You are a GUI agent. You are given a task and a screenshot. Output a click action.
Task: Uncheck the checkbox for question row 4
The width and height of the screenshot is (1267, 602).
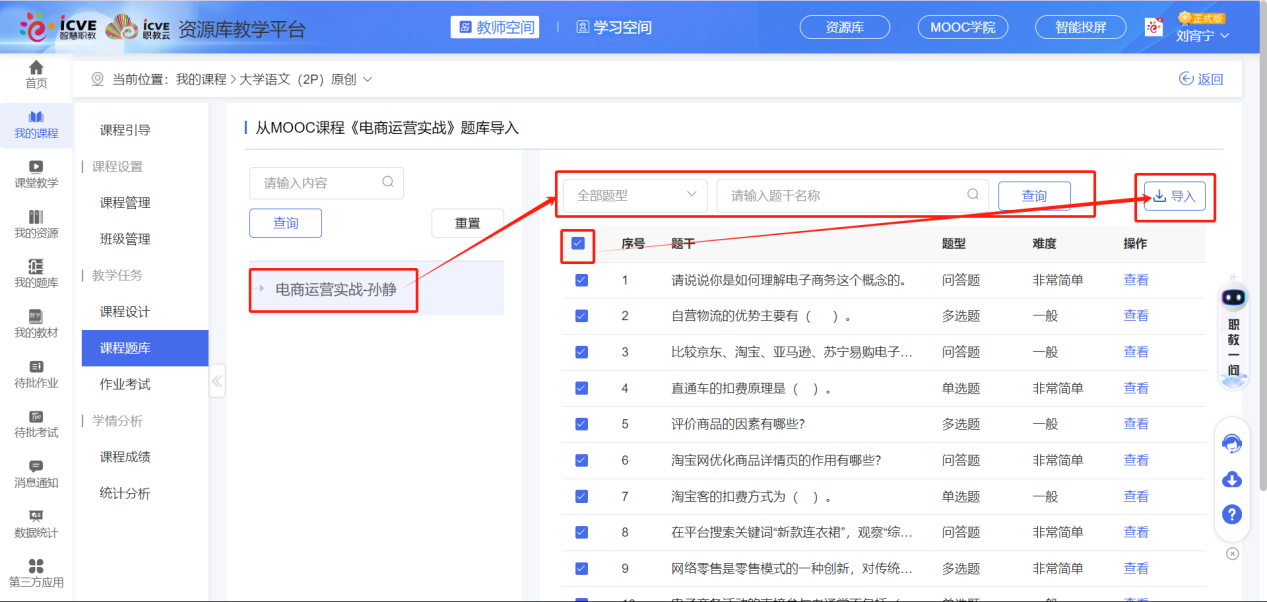coord(581,388)
